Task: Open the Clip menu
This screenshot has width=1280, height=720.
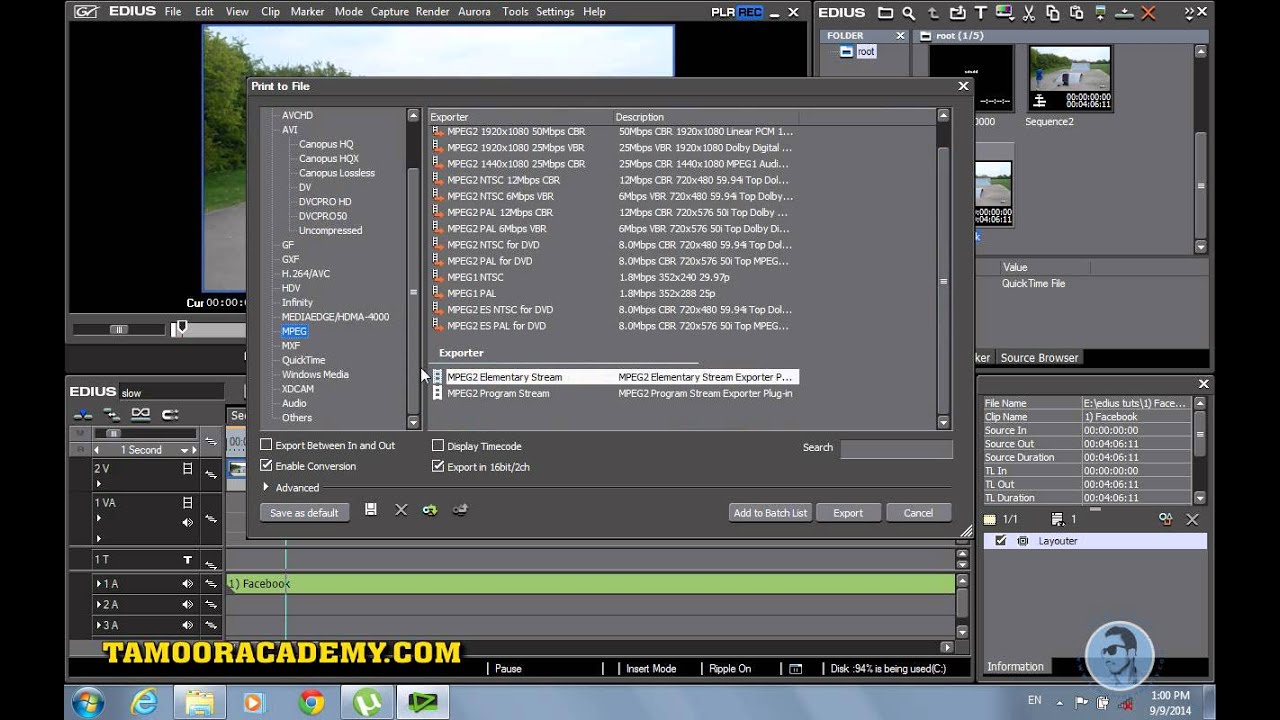Action: [270, 12]
